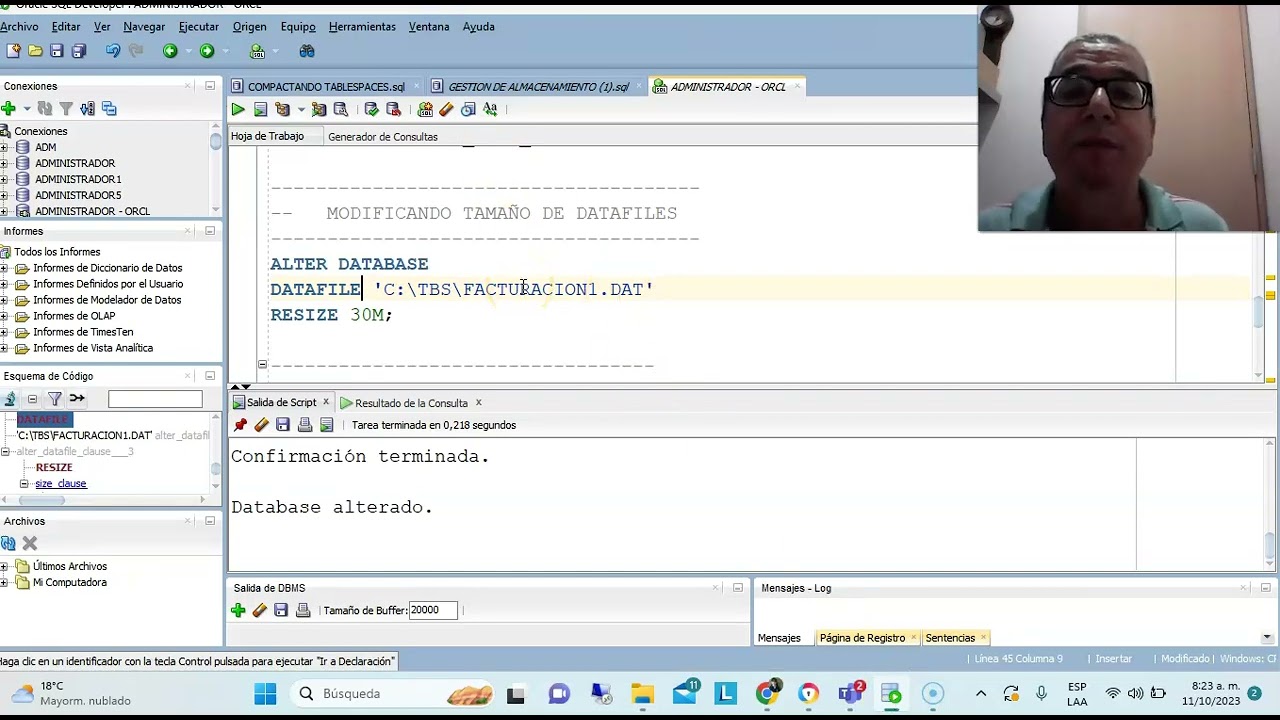
Task: Click the Esquema de Código search field
Action: coord(155,399)
